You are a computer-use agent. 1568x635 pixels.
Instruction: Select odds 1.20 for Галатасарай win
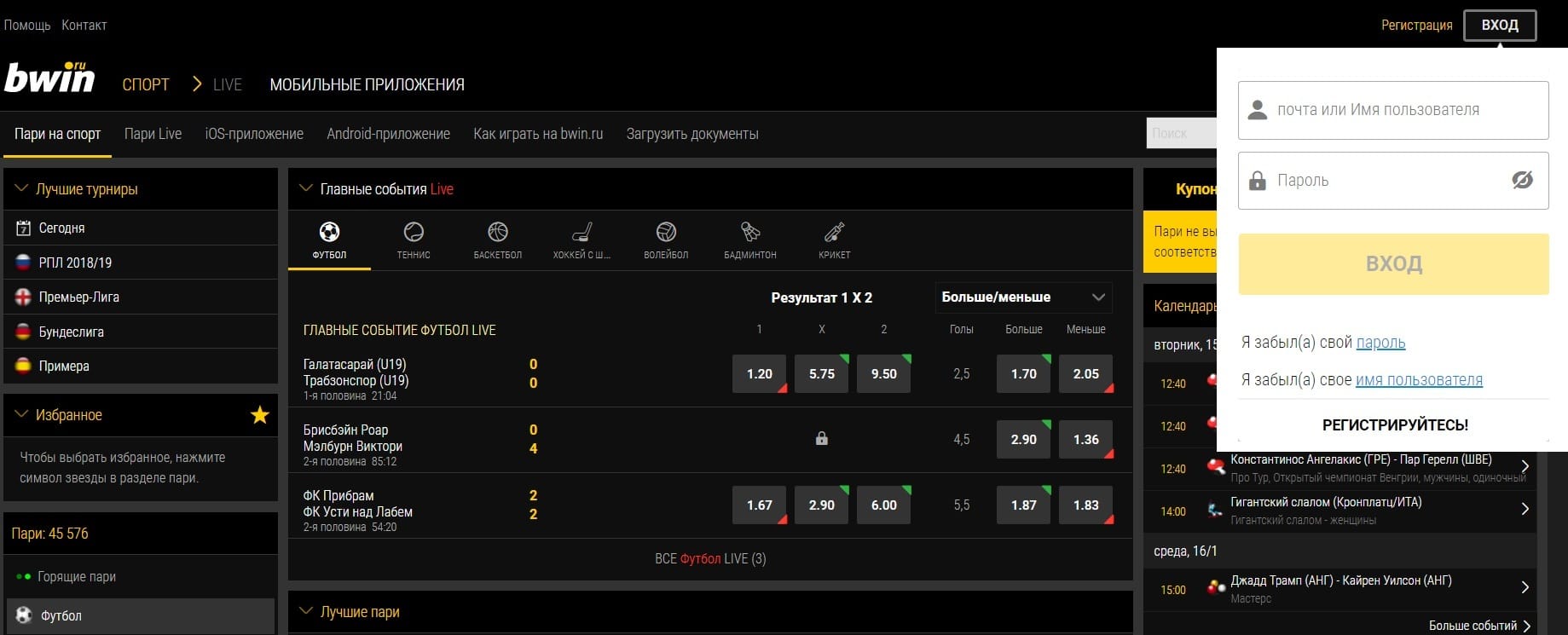pos(759,374)
